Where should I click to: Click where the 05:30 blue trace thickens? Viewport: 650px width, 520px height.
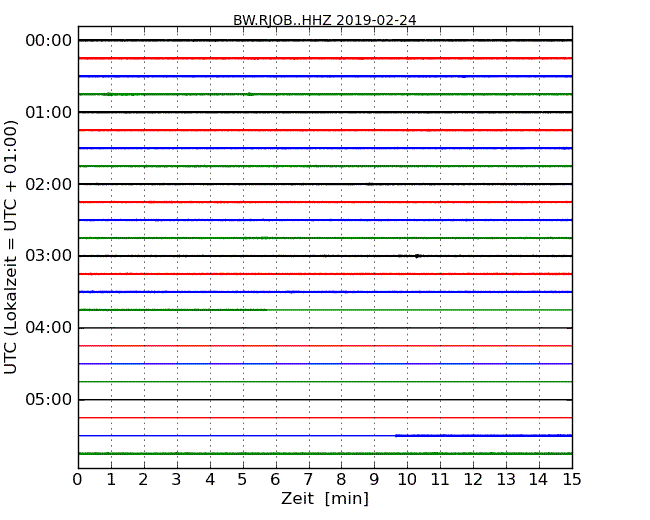coord(397,435)
